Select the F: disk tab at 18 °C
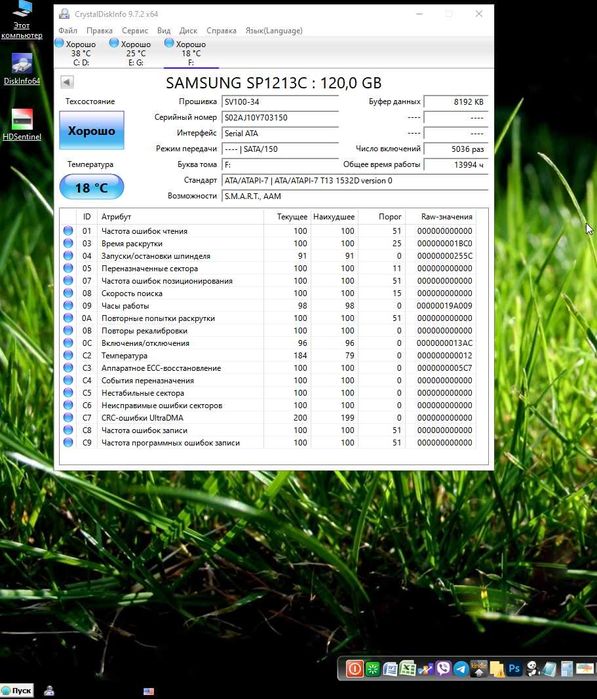 [191, 53]
